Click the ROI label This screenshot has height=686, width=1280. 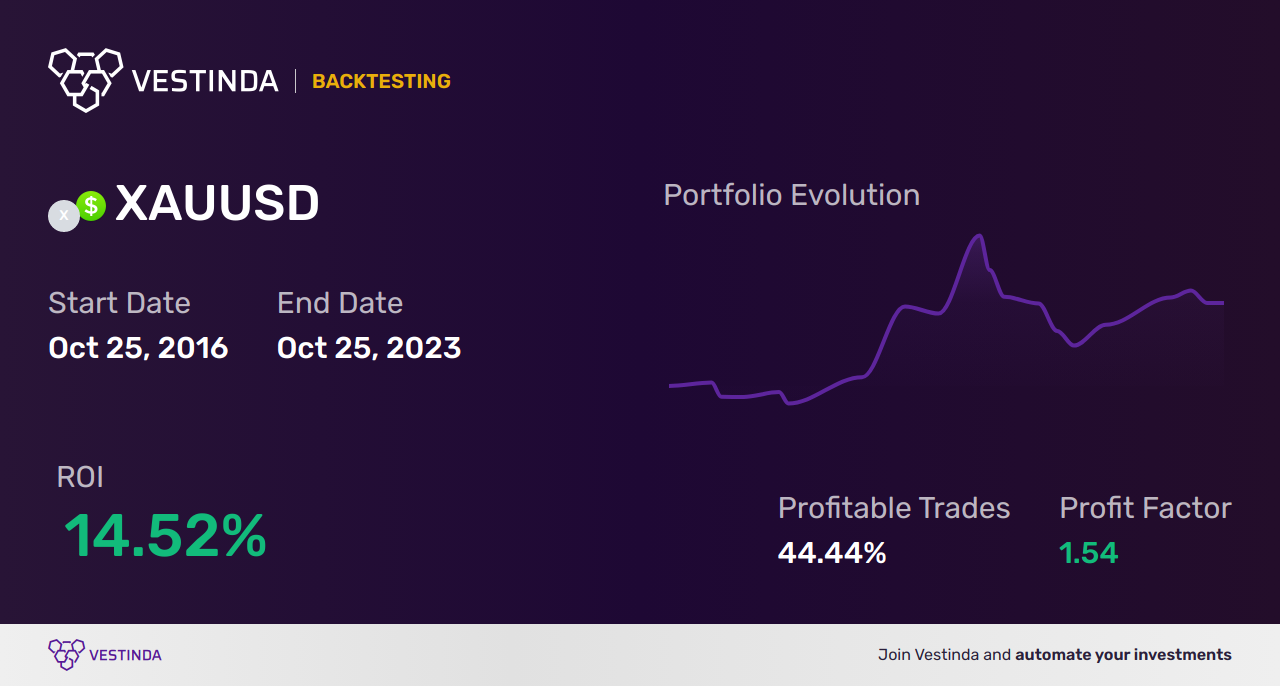click(80, 477)
